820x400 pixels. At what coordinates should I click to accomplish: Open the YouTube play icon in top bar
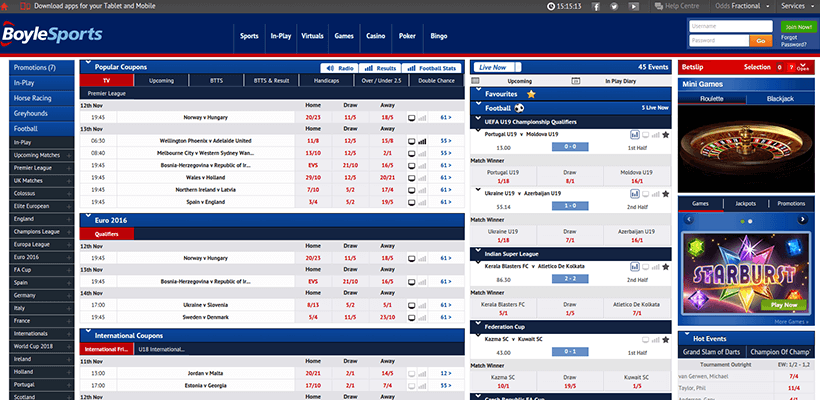(x=633, y=6)
